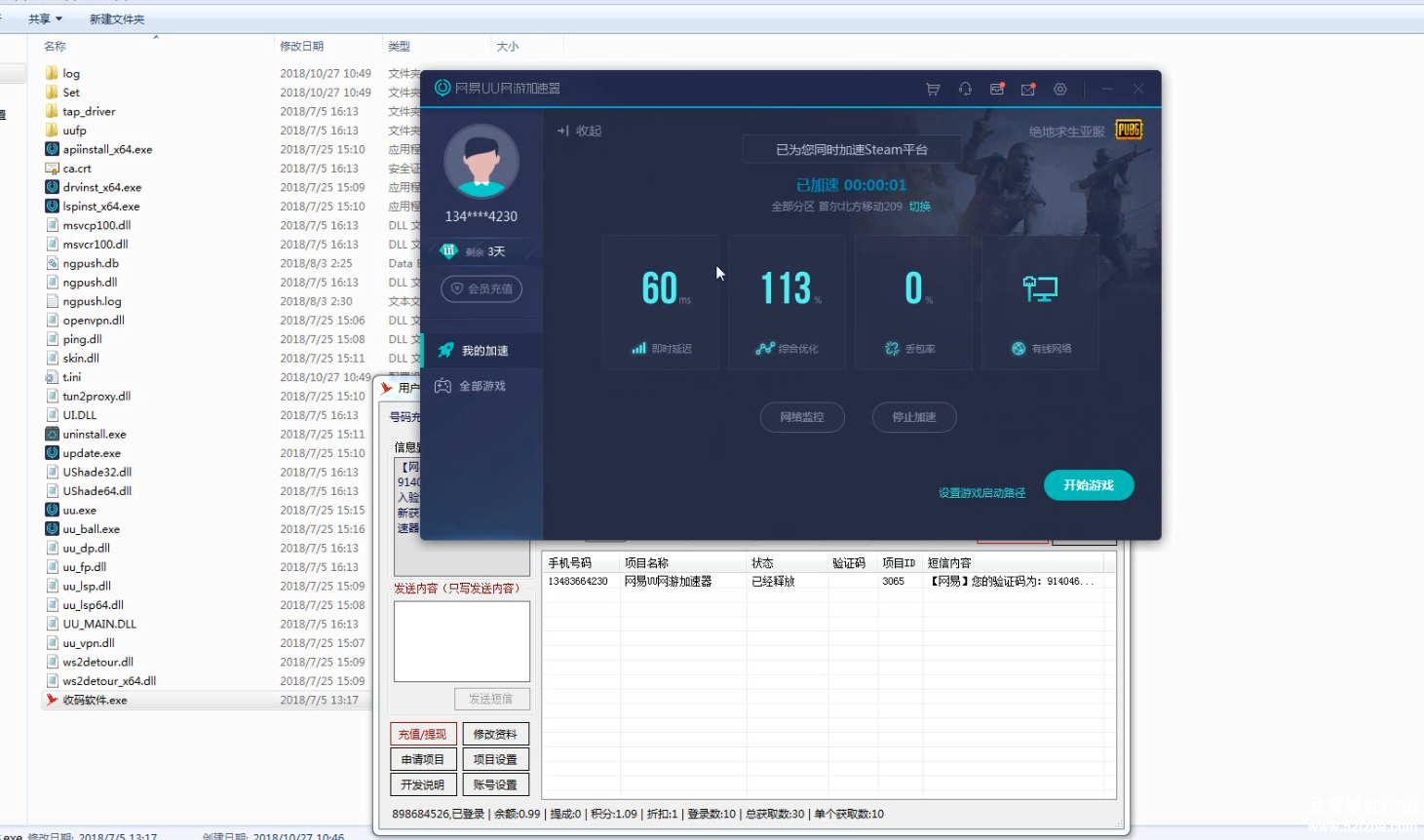Sort files by 类型 column header
Viewport: 1424px width, 840px height.
click(400, 46)
